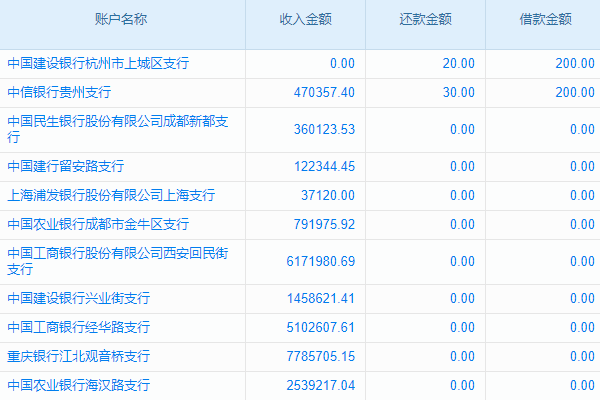
Task: Click the income value 6171980.69
Action: [x=316, y=261]
